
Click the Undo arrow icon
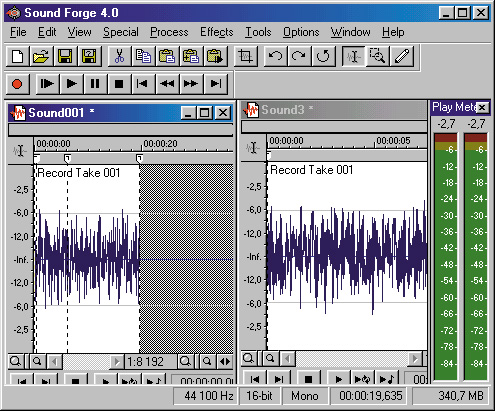(x=275, y=56)
